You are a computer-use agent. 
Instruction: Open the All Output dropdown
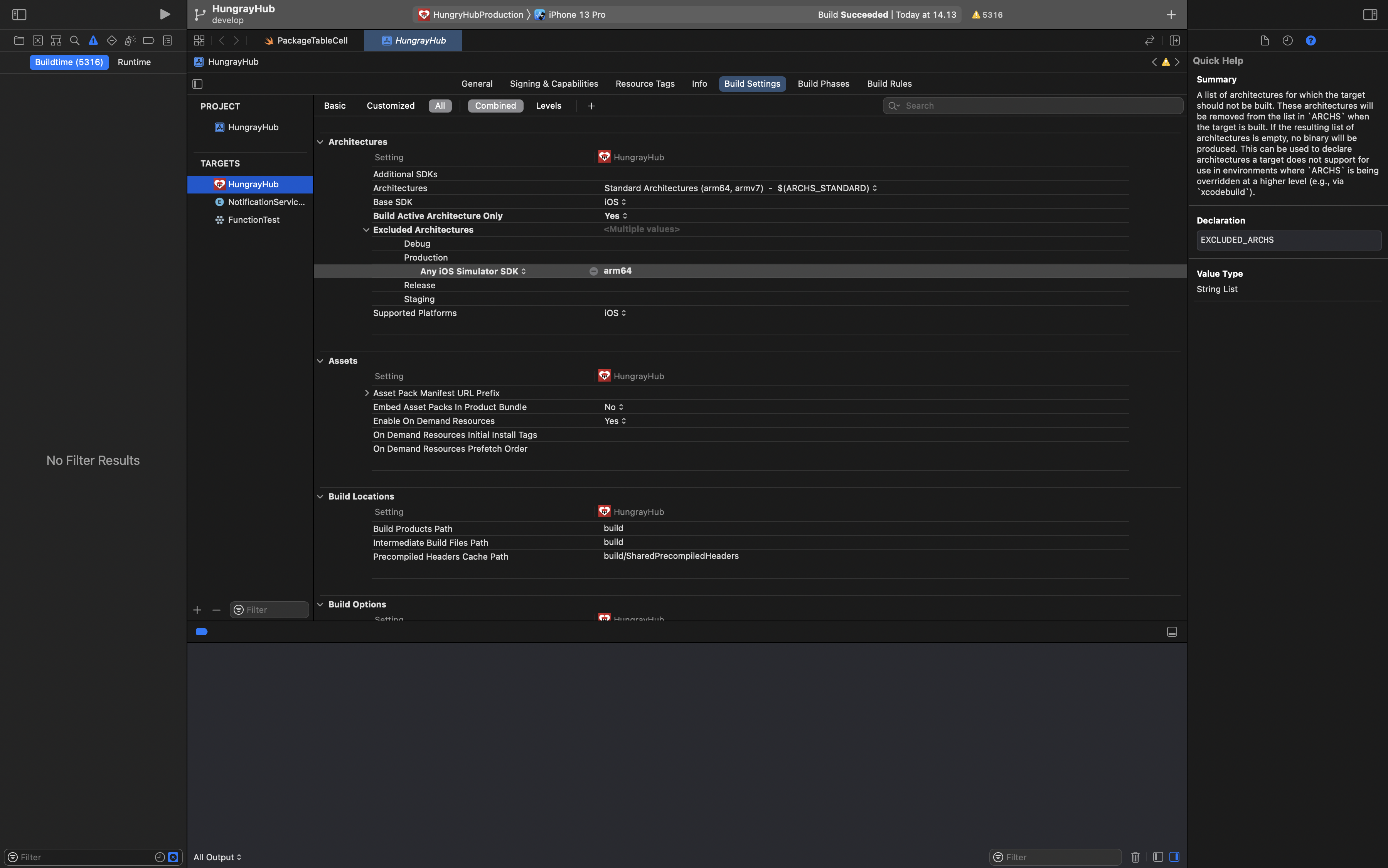point(217,857)
